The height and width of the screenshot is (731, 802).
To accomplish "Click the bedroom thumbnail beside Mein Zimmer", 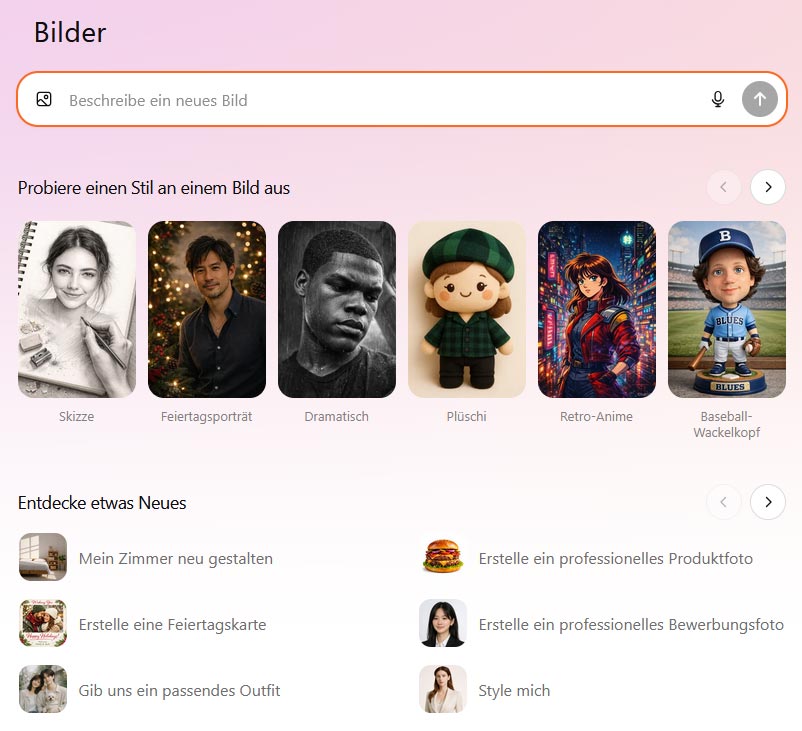I will tap(42, 558).
